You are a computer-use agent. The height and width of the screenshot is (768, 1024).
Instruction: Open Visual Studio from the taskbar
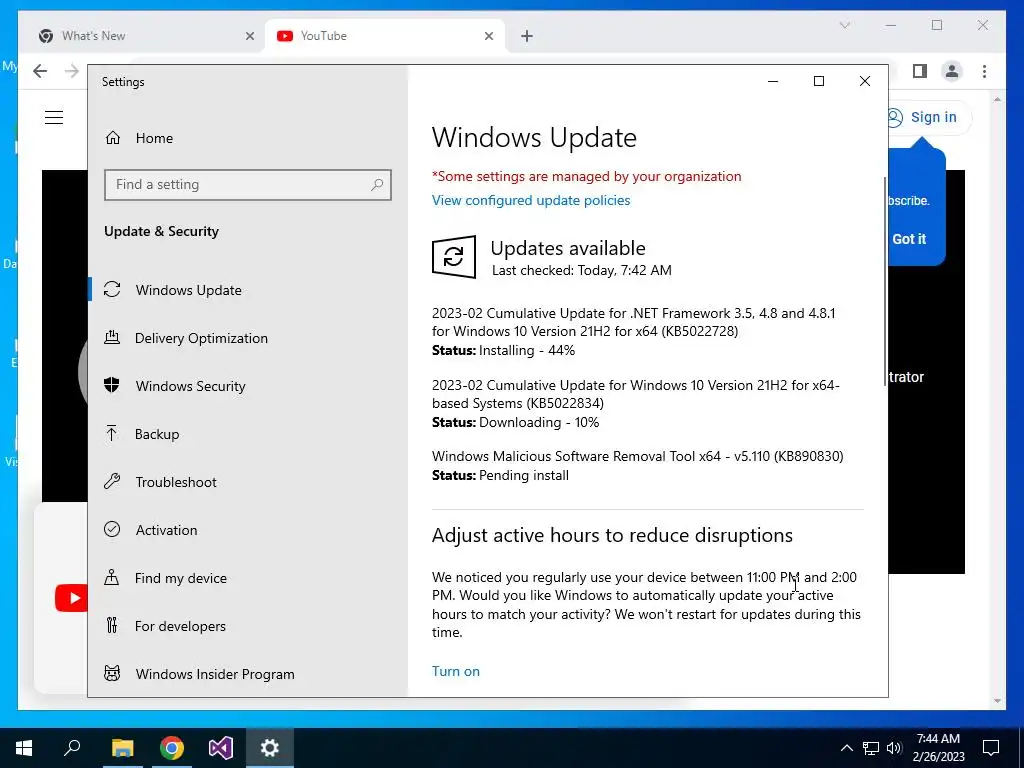point(221,748)
